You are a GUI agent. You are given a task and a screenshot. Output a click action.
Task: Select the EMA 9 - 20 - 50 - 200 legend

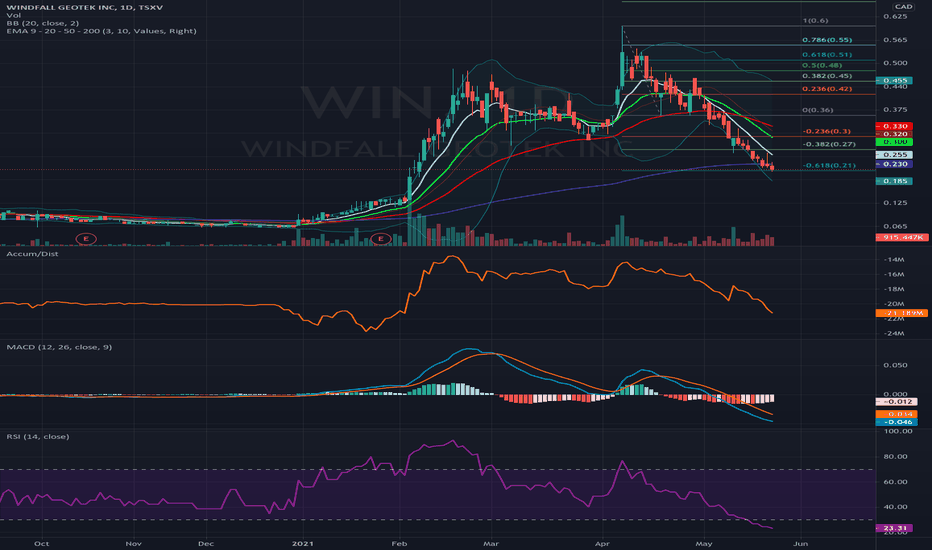101,31
